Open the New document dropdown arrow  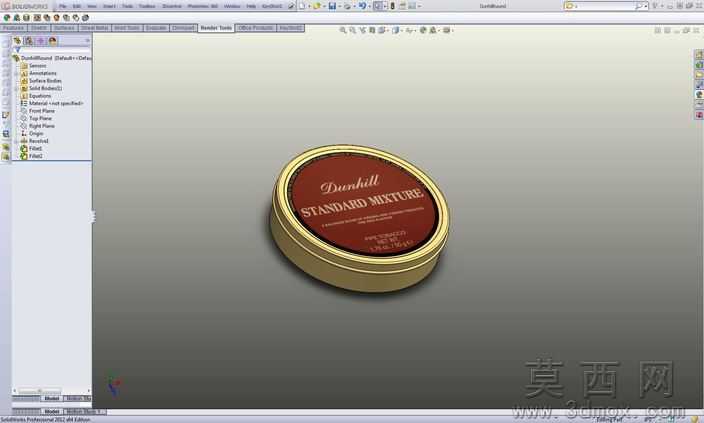click(x=309, y=6)
